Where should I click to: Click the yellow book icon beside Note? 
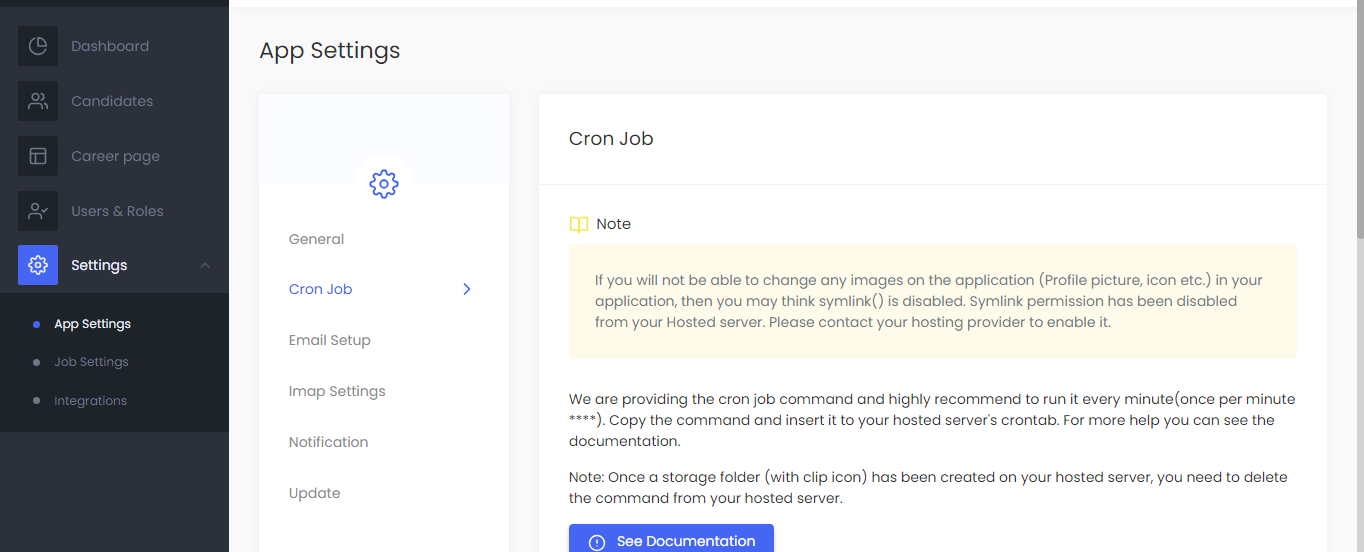578,224
